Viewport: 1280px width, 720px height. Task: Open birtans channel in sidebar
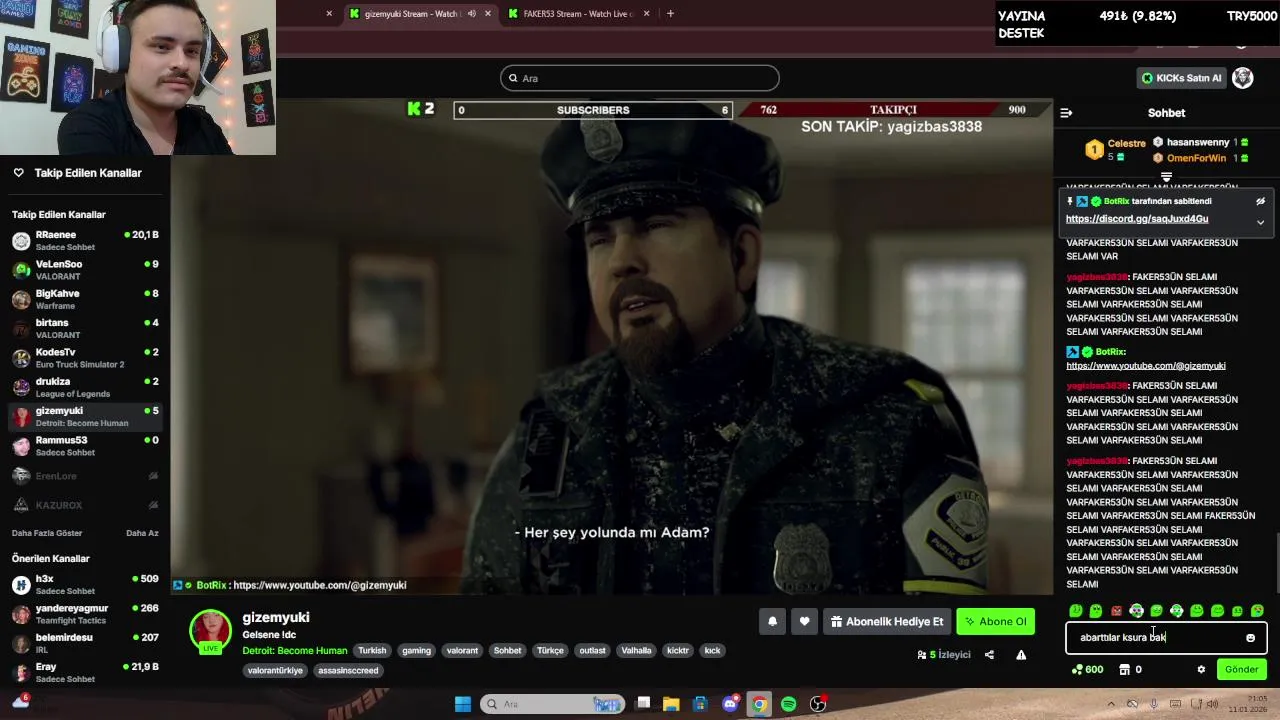coord(85,328)
